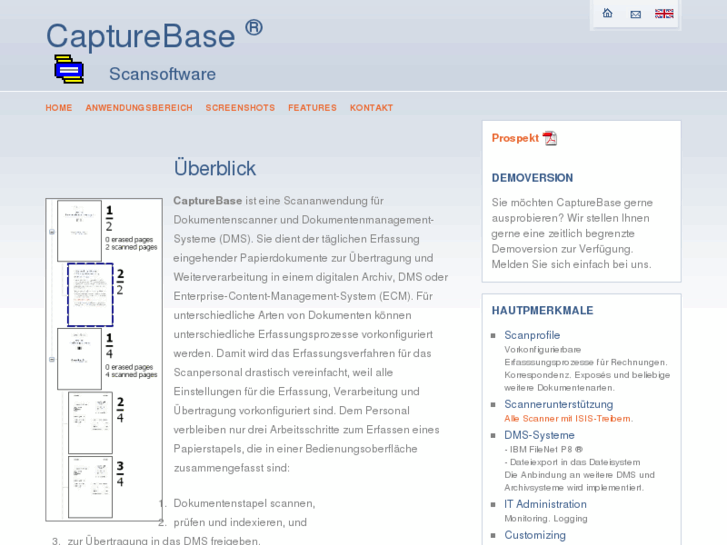Select FEATURES in the navigation
727x545 pixels.
point(312,108)
